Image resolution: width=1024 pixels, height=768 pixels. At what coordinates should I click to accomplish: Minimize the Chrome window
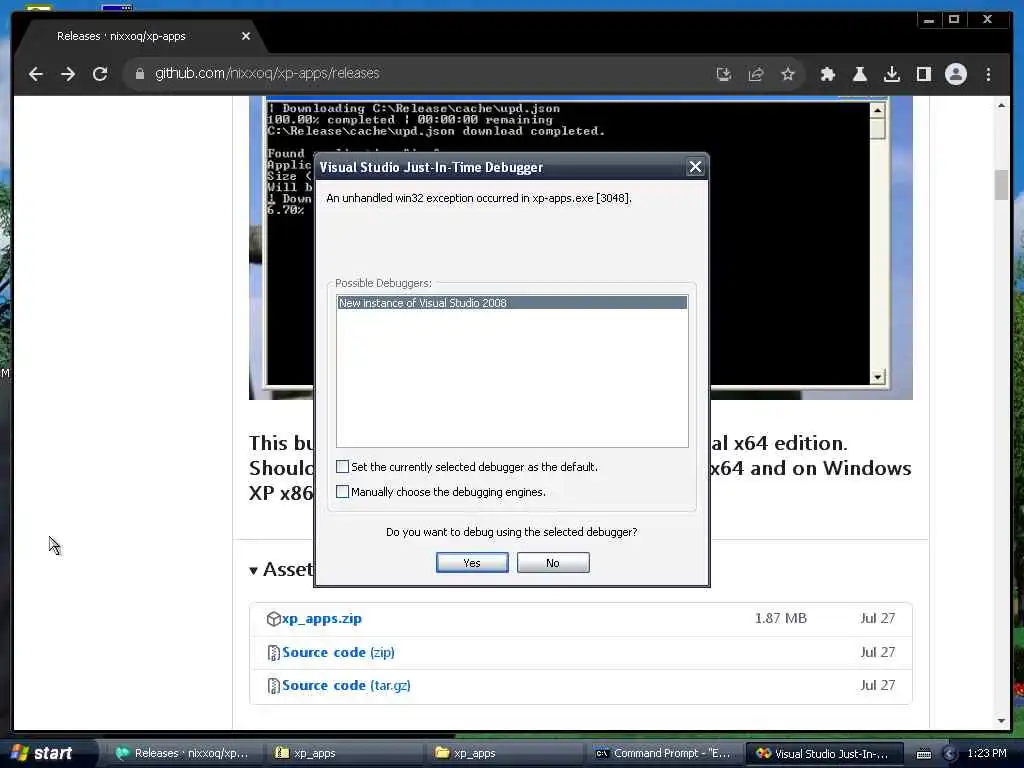pyautogui.click(x=929, y=20)
